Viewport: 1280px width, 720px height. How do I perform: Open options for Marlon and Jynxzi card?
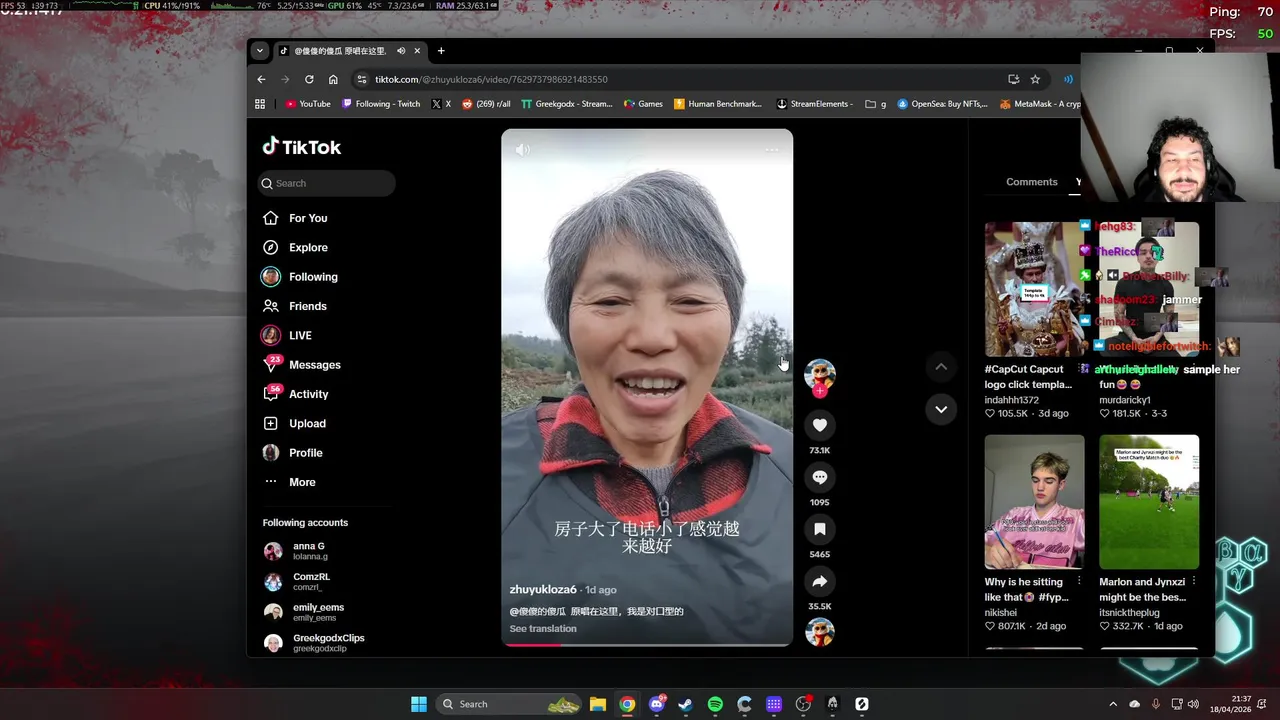(1194, 581)
